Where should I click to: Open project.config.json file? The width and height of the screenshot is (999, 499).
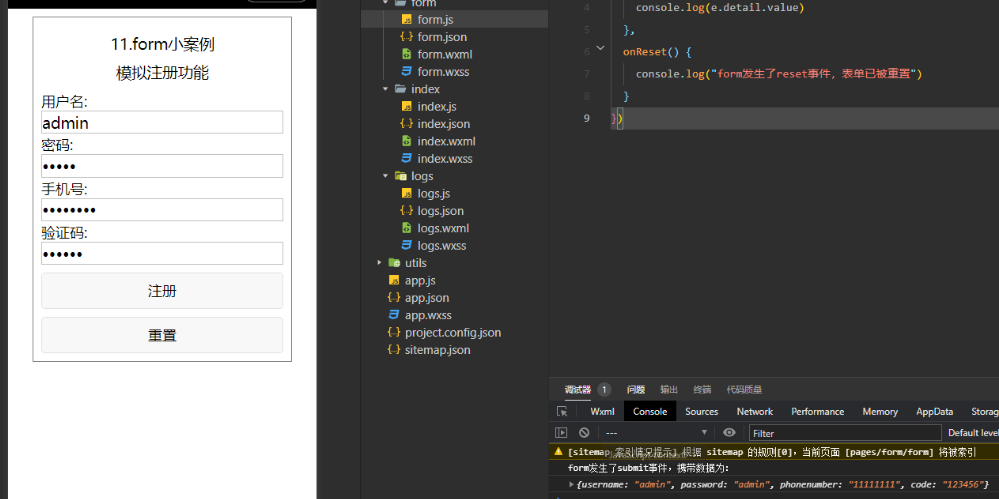[454, 332]
